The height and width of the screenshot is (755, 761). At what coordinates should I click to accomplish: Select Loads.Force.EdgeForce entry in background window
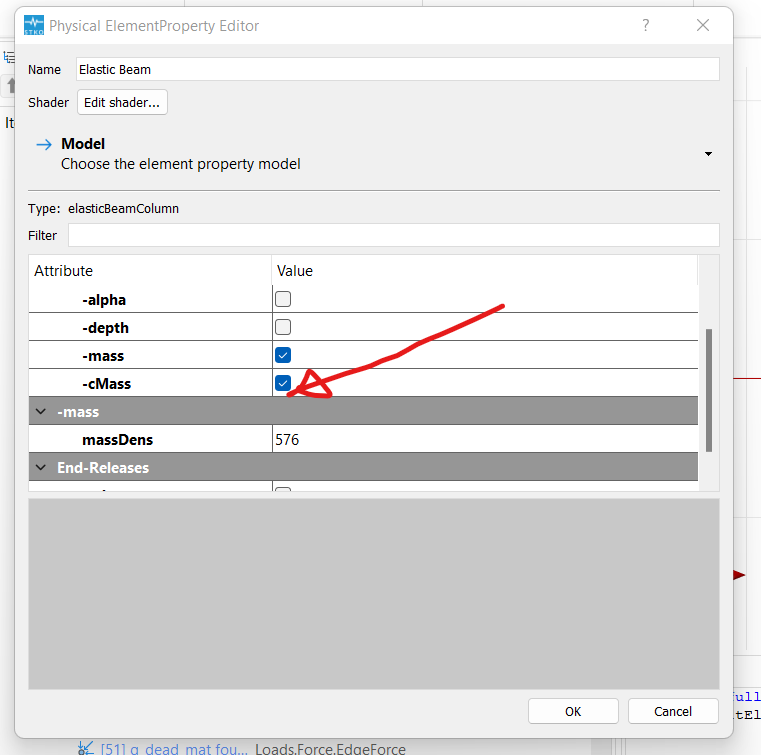pyautogui.click(x=331, y=749)
